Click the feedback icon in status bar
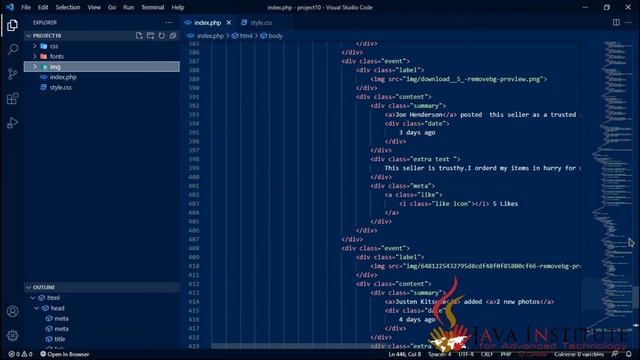 [615, 354]
